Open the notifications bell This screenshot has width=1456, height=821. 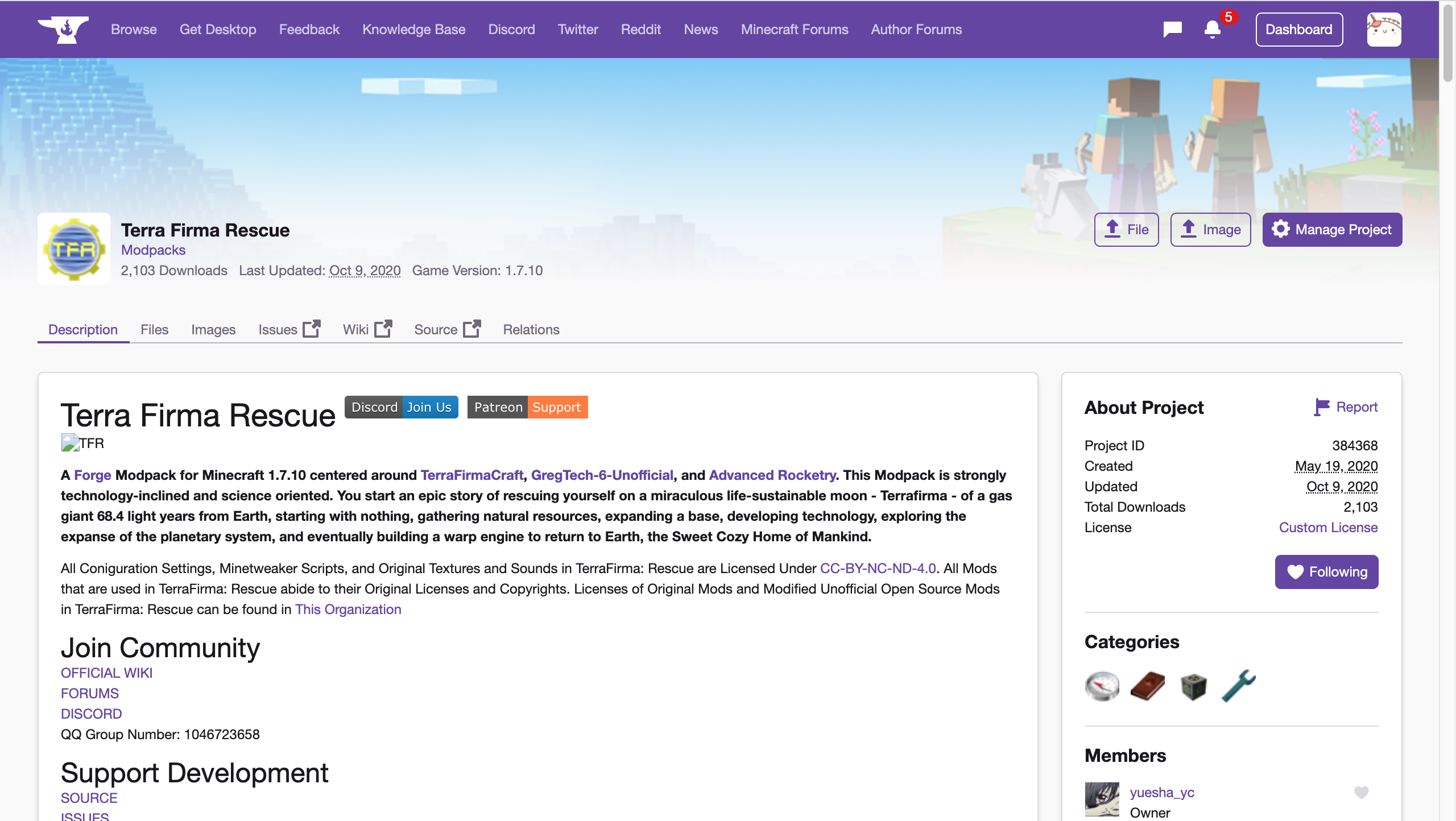tap(1212, 30)
